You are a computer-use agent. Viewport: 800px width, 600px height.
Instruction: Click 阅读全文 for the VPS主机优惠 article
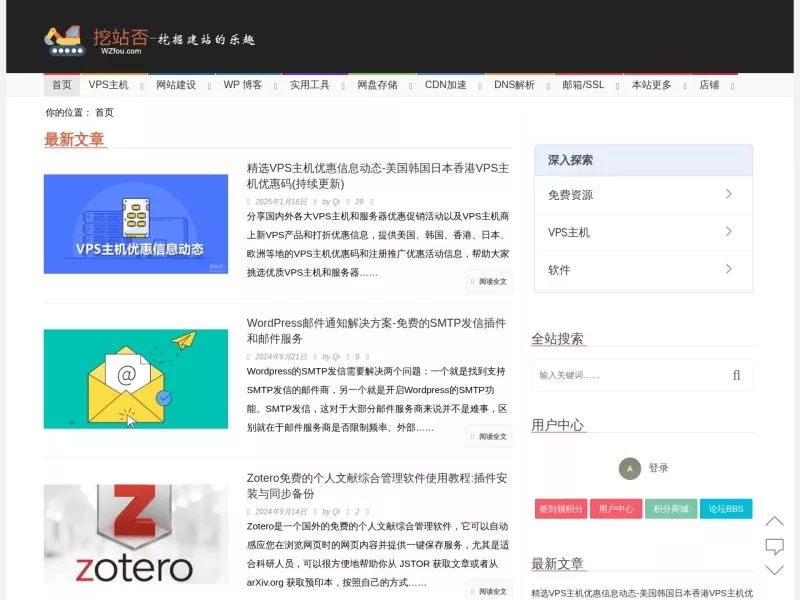point(489,282)
